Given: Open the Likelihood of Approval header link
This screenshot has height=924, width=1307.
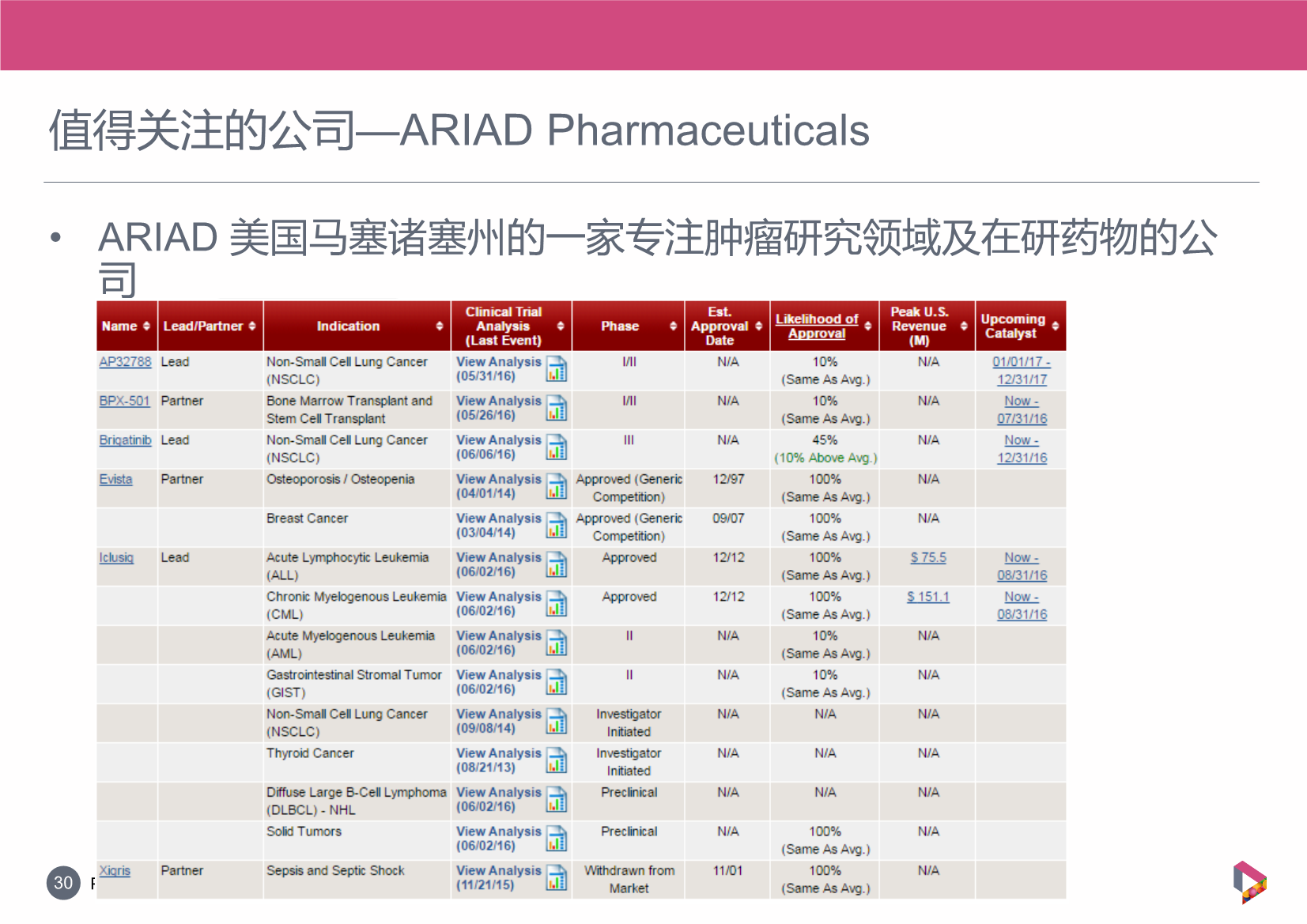Looking at the screenshot, I should 817,326.
